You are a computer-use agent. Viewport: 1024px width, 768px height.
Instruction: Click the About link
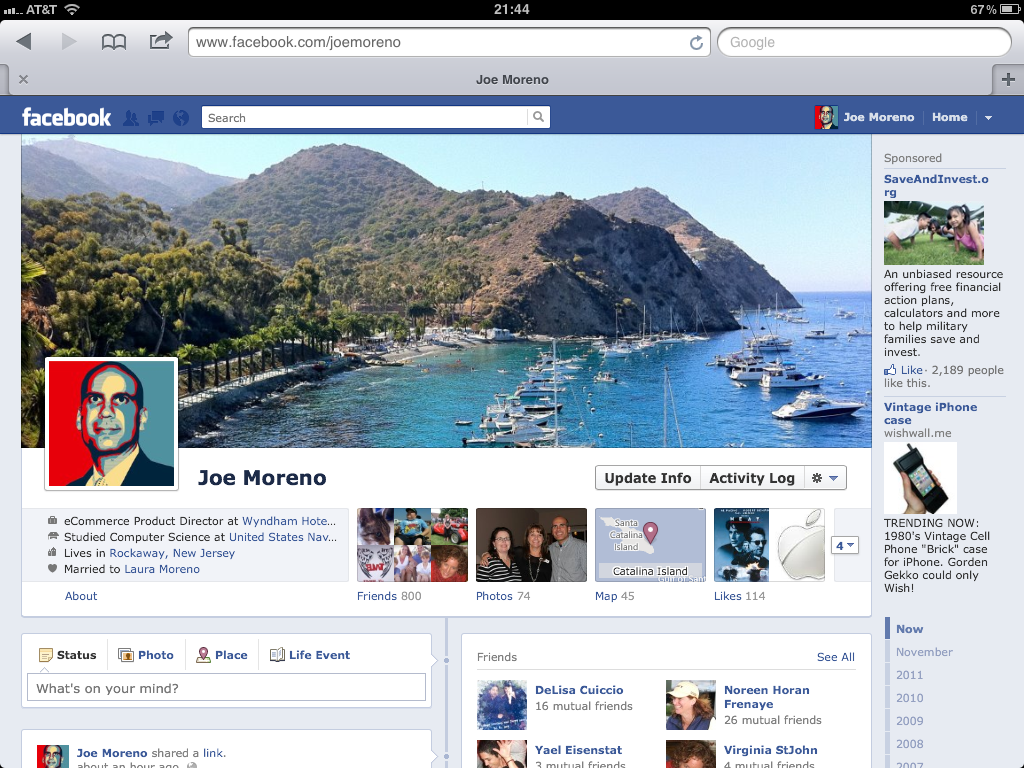tap(81, 596)
